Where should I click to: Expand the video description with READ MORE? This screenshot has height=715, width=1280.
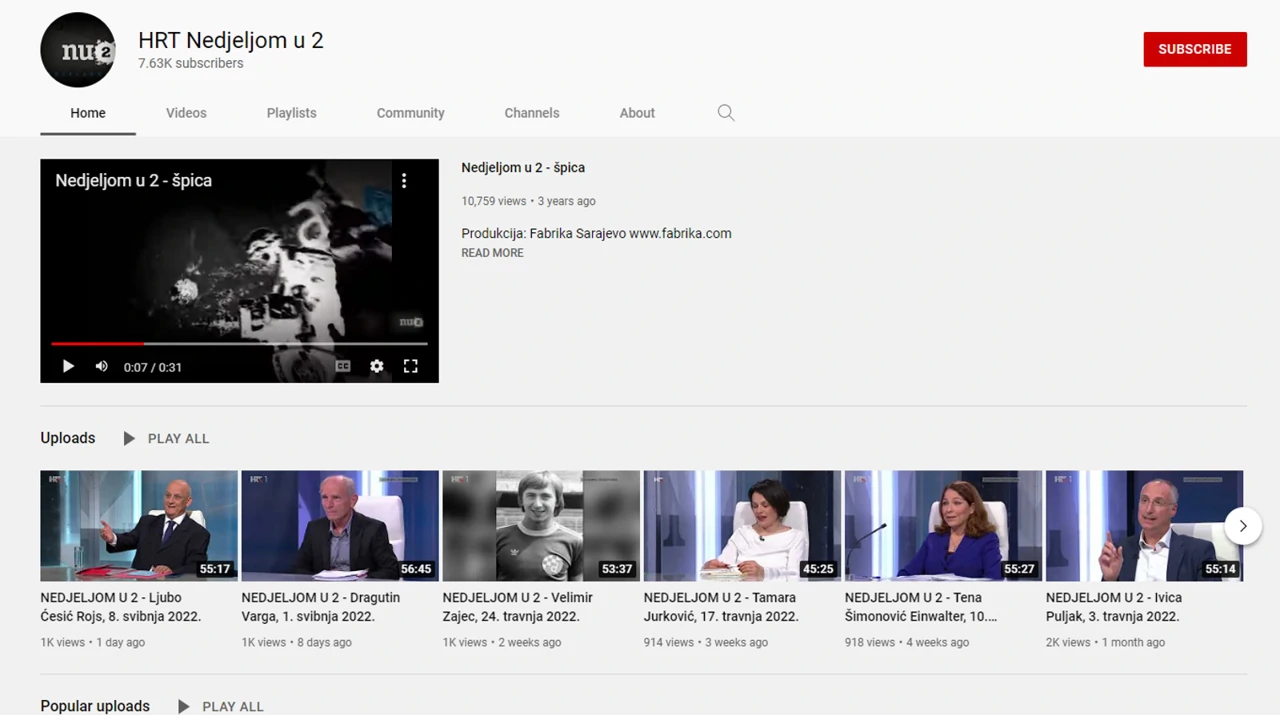pos(492,252)
